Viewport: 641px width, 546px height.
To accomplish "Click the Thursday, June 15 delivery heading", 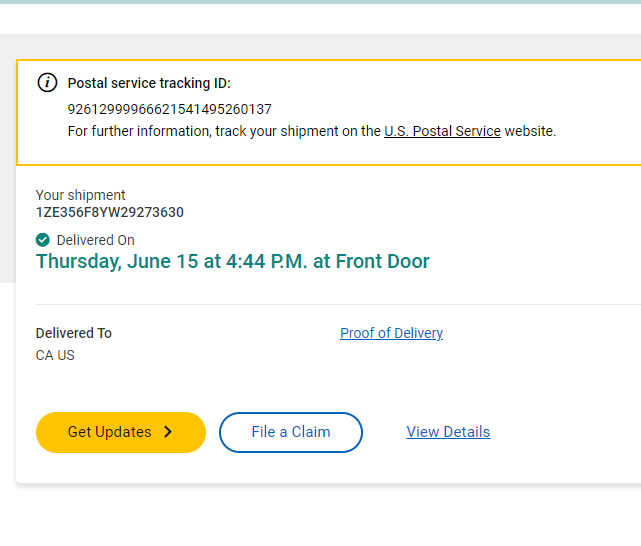I will (x=232, y=262).
